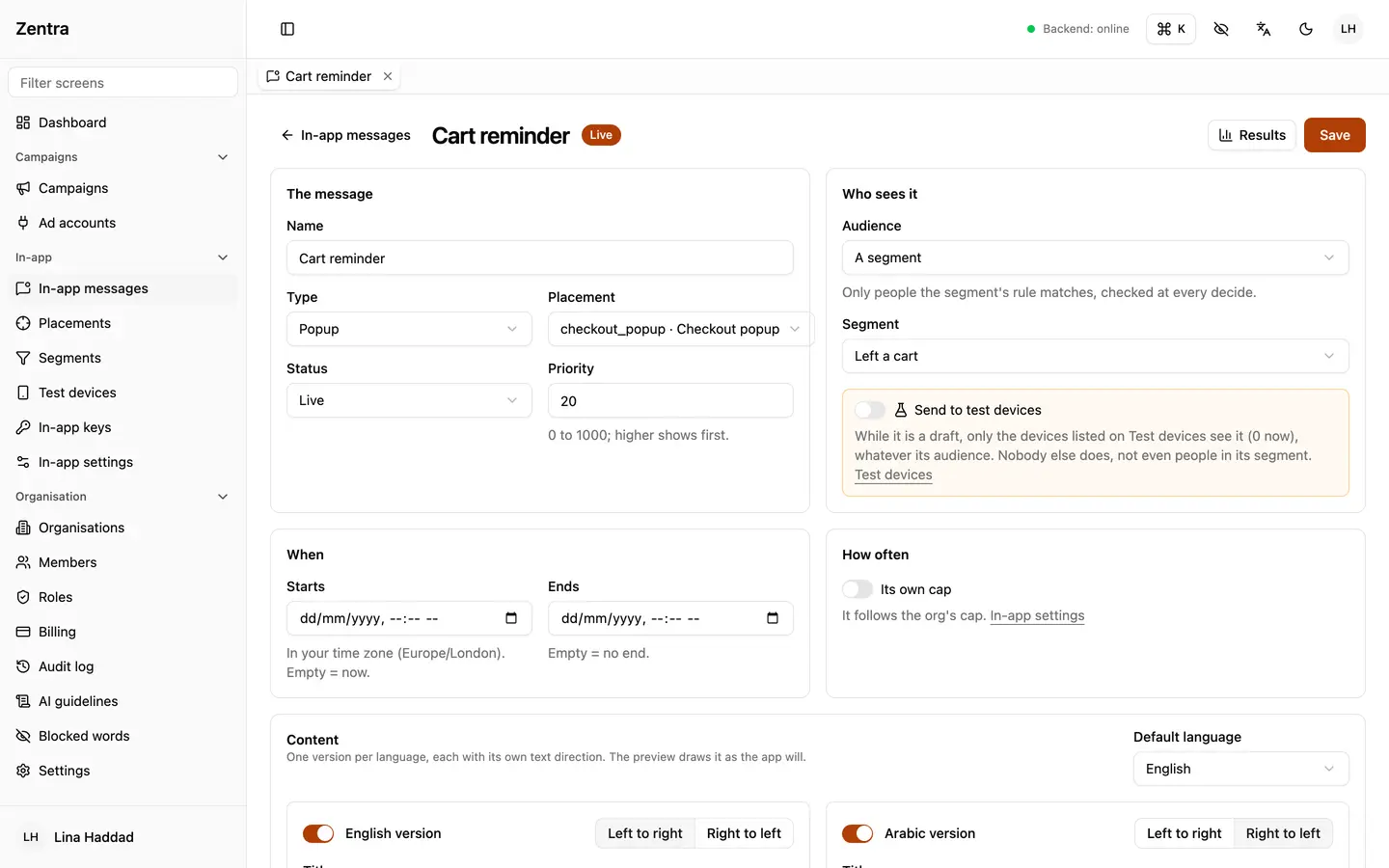Open Results for this message
The width and height of the screenshot is (1389, 868).
point(1252,135)
